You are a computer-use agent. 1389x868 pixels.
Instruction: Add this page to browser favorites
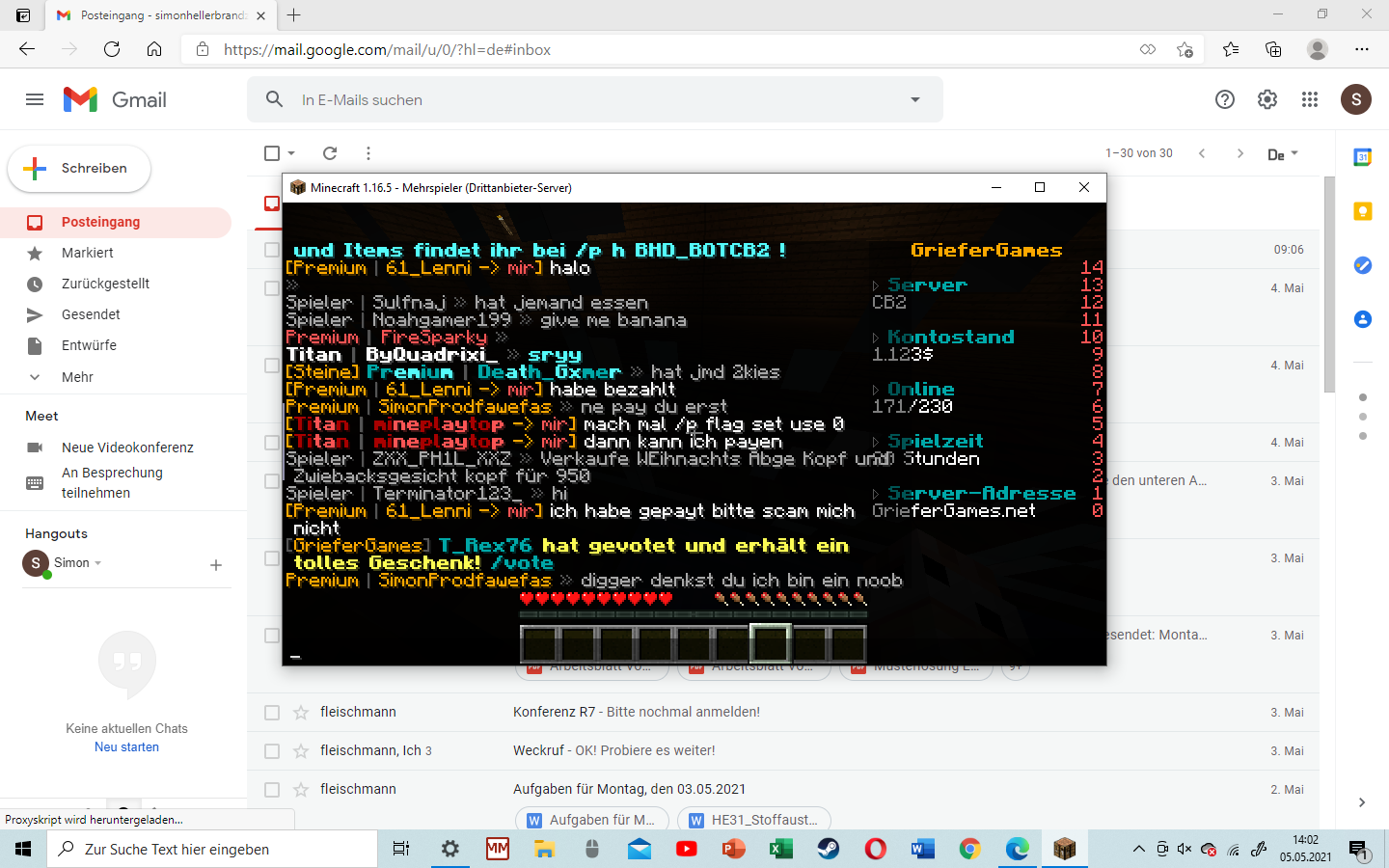point(1185,49)
